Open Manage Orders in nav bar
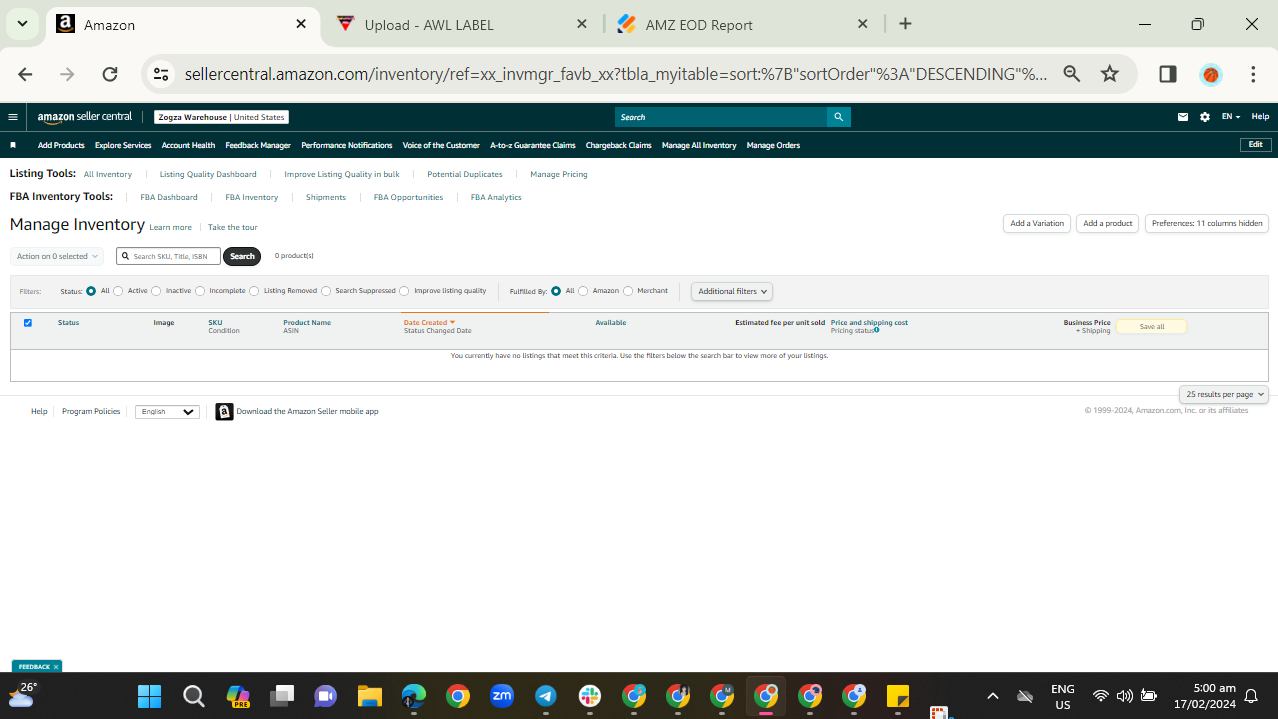Viewport: 1278px width, 719px height. [x=773, y=145]
